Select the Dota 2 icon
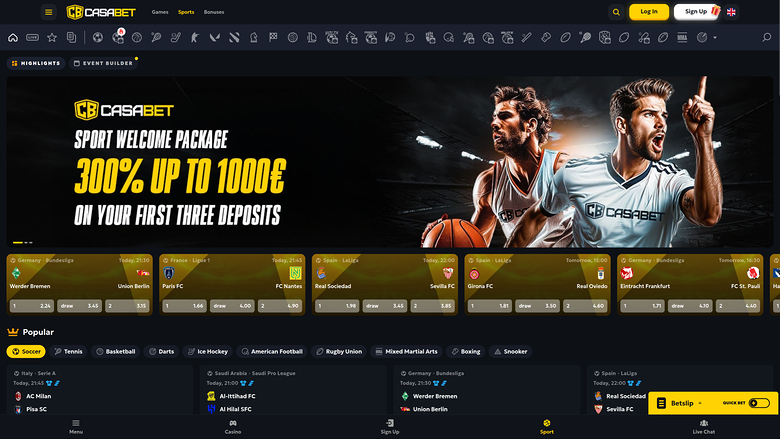This screenshot has width=780, height=439. (234, 37)
